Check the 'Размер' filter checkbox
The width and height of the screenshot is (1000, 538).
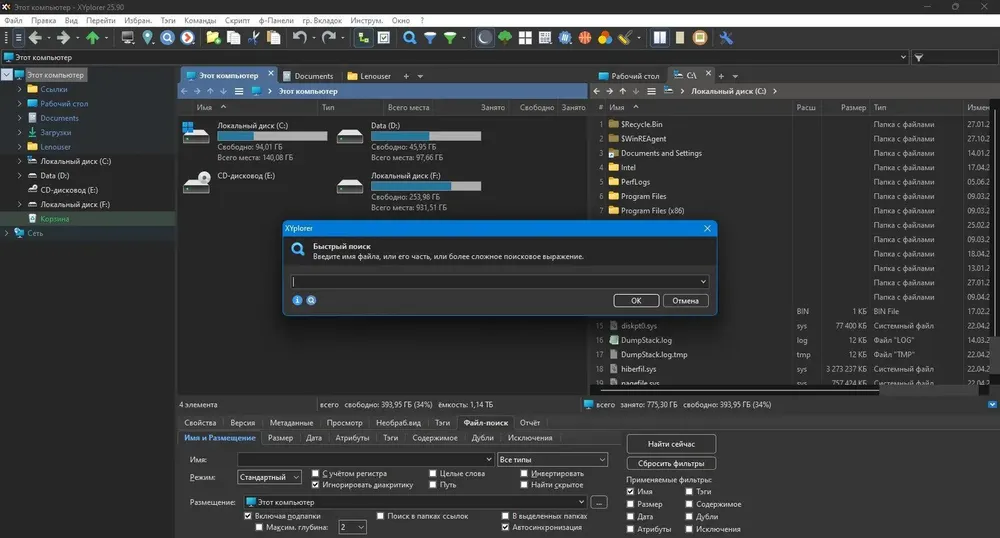click(631, 504)
